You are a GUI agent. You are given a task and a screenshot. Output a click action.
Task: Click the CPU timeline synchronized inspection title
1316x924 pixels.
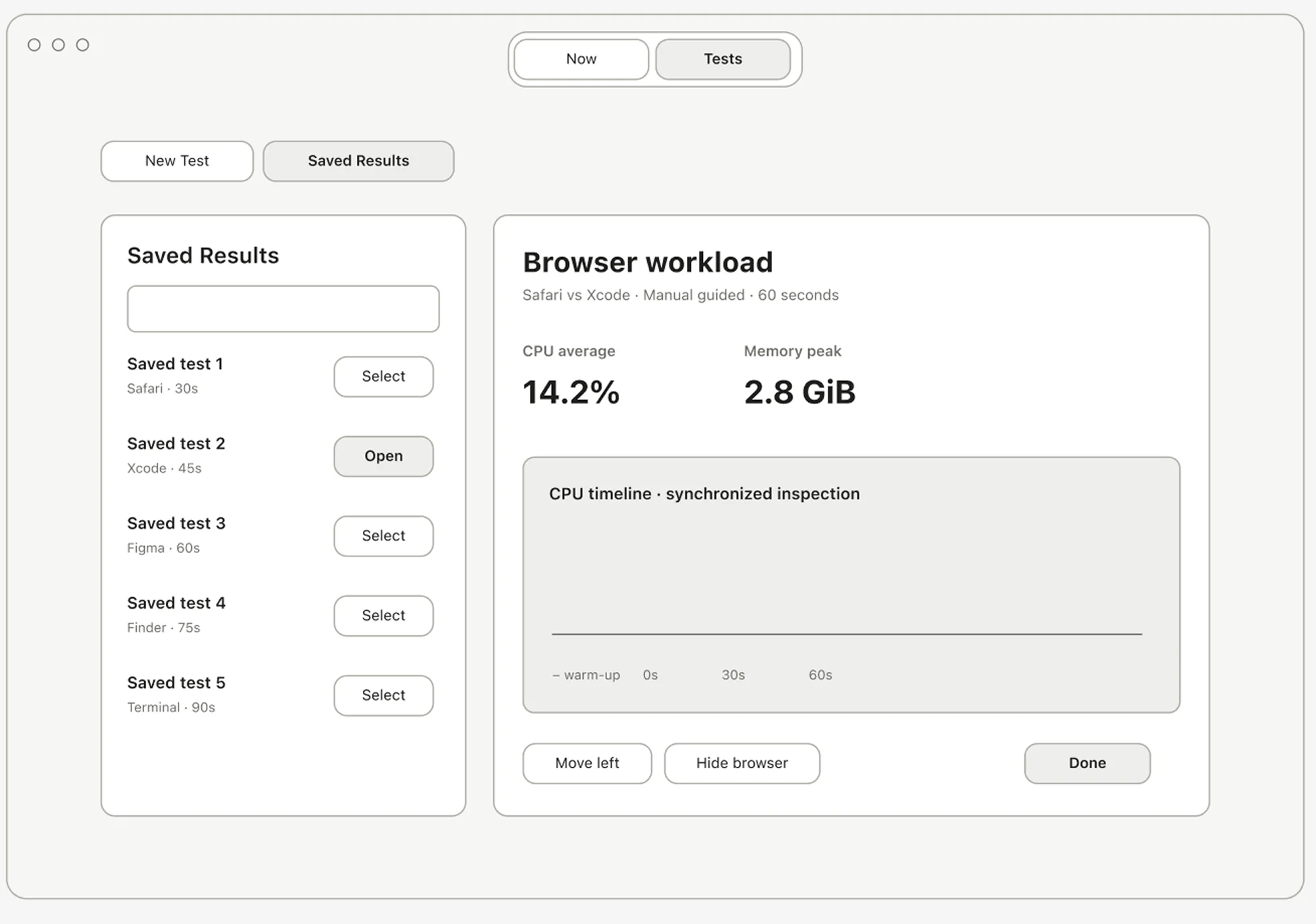[704, 494]
